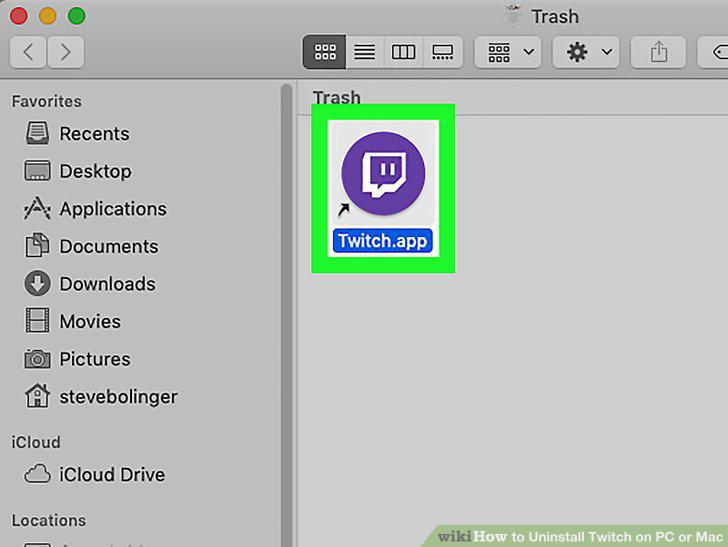This screenshot has width=728, height=547.
Task: Switch to gallery view
Action: (x=442, y=52)
